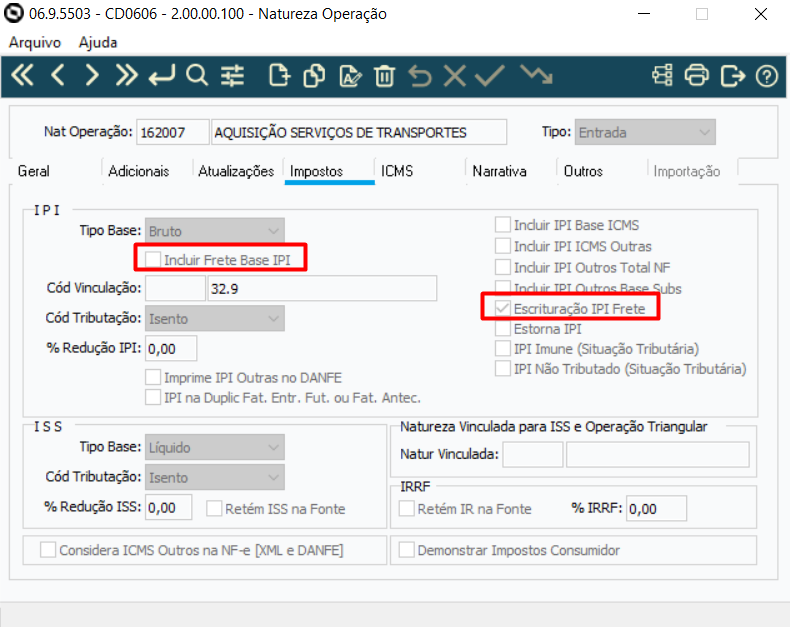Viewport: 790px width, 627px height.
Task: Switch to the Geral tab
Action: pos(34,171)
